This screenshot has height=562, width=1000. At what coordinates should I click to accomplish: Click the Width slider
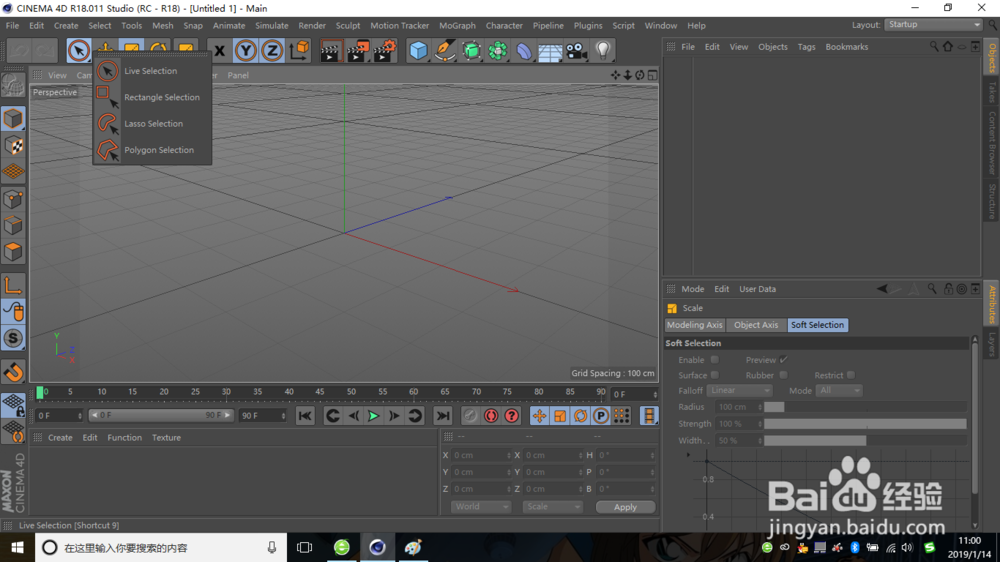coord(865,440)
